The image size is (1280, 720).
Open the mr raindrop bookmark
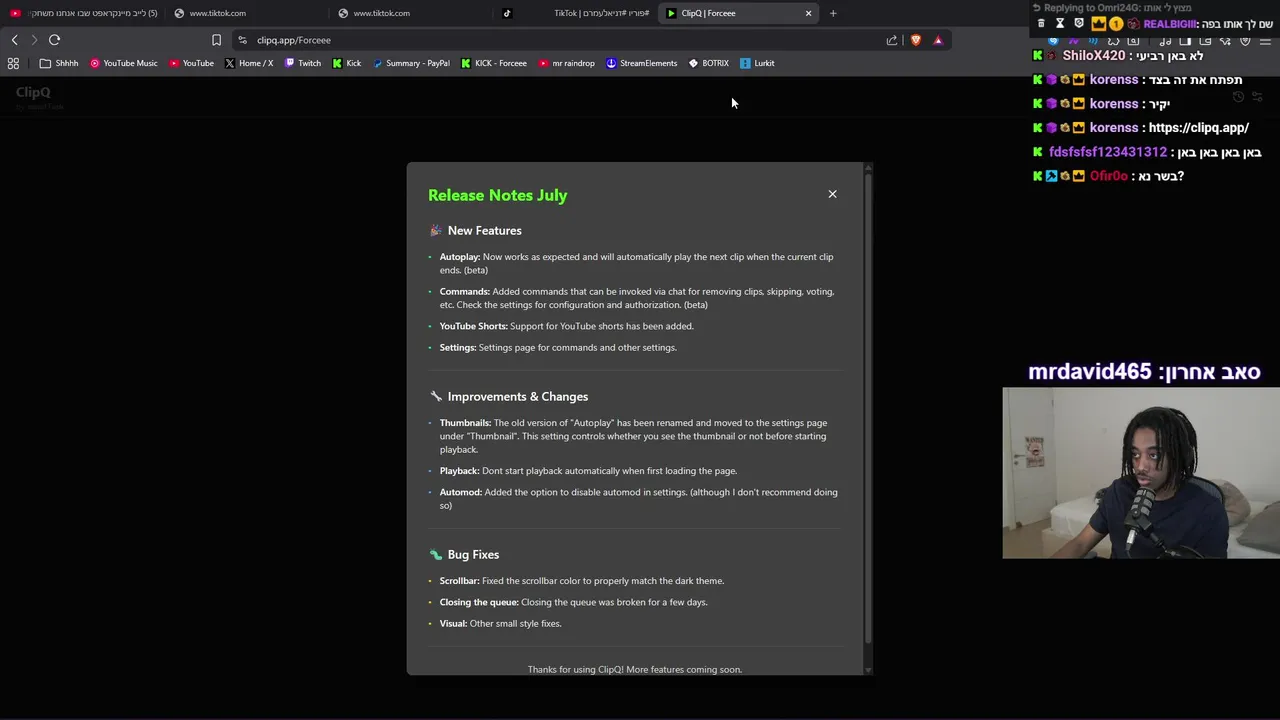point(567,63)
